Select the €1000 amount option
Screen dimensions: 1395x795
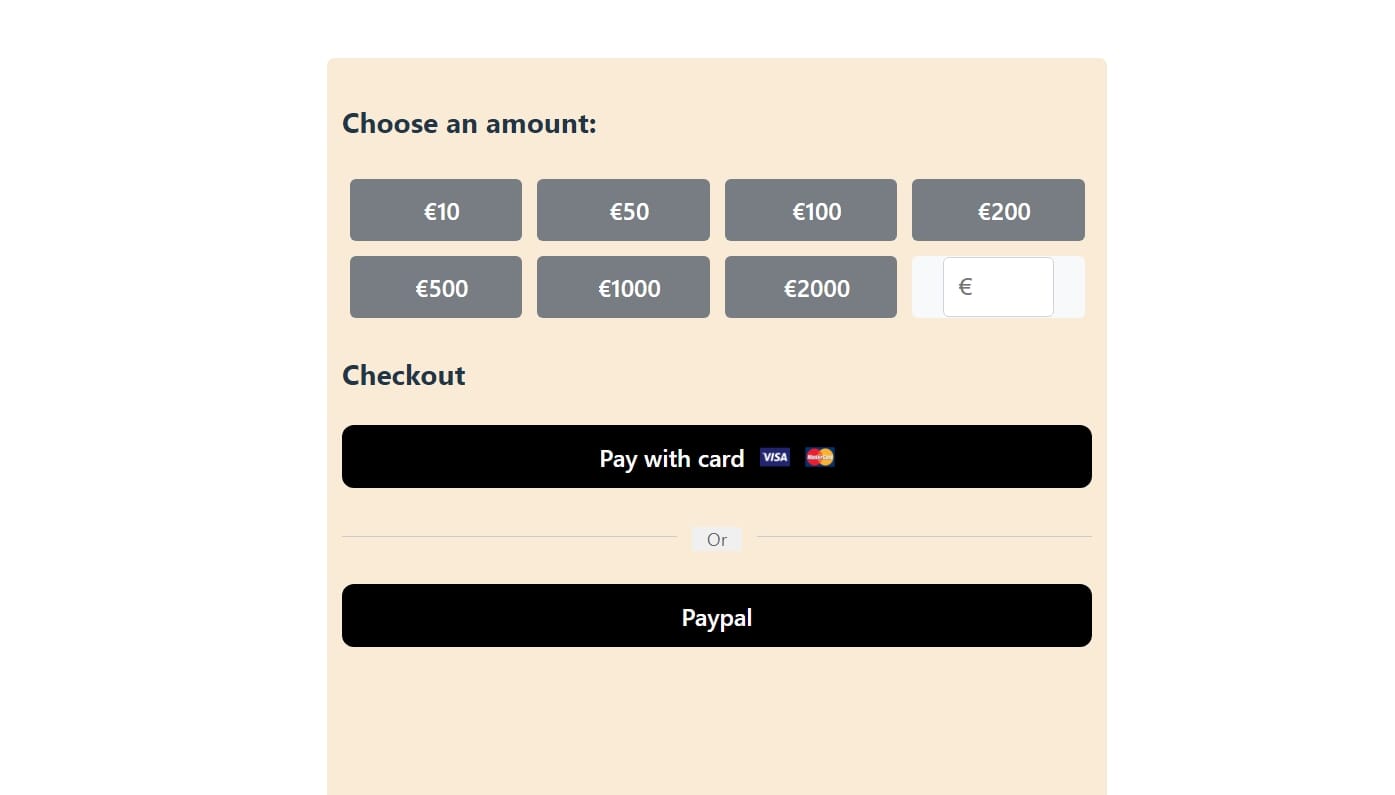(x=623, y=287)
